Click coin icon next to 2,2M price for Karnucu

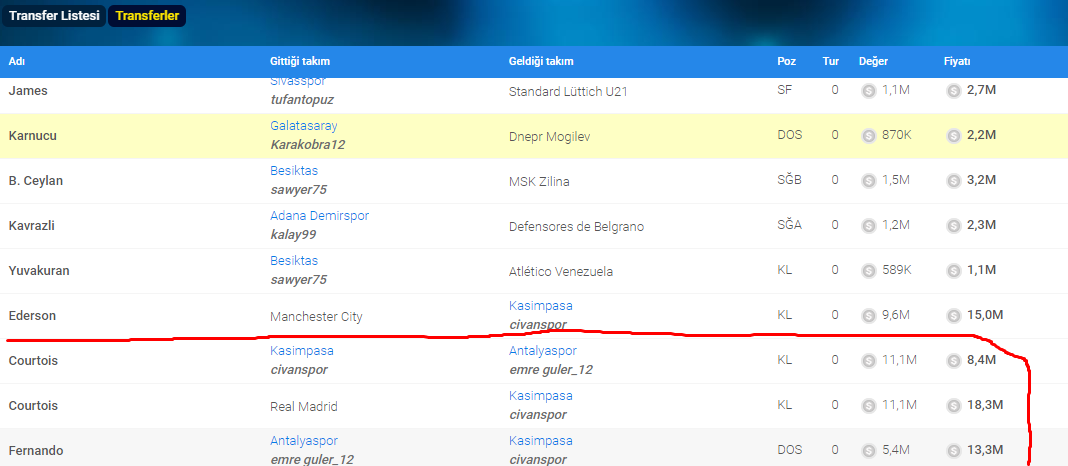(x=954, y=136)
